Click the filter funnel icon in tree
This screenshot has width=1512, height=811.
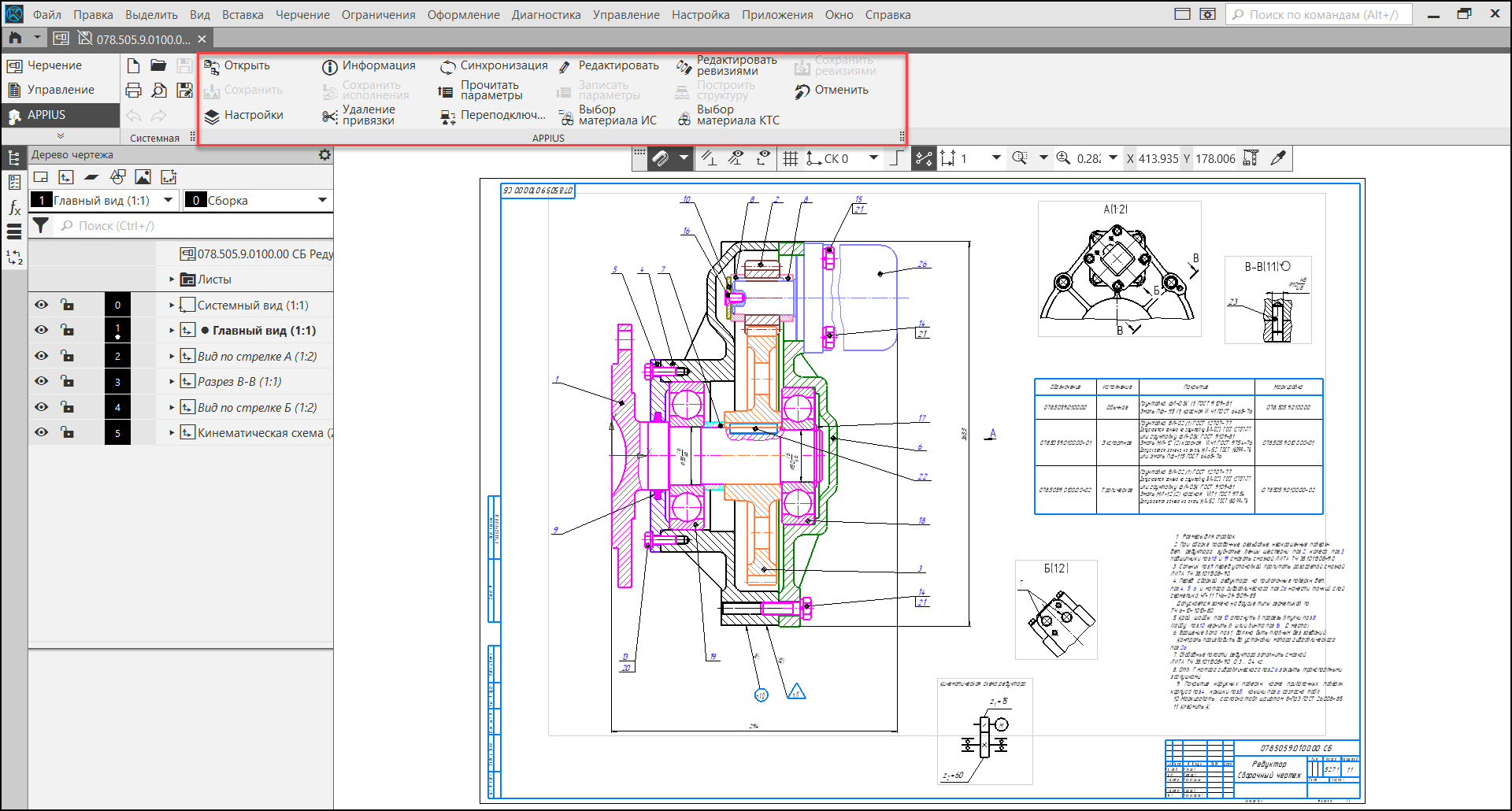point(41,226)
